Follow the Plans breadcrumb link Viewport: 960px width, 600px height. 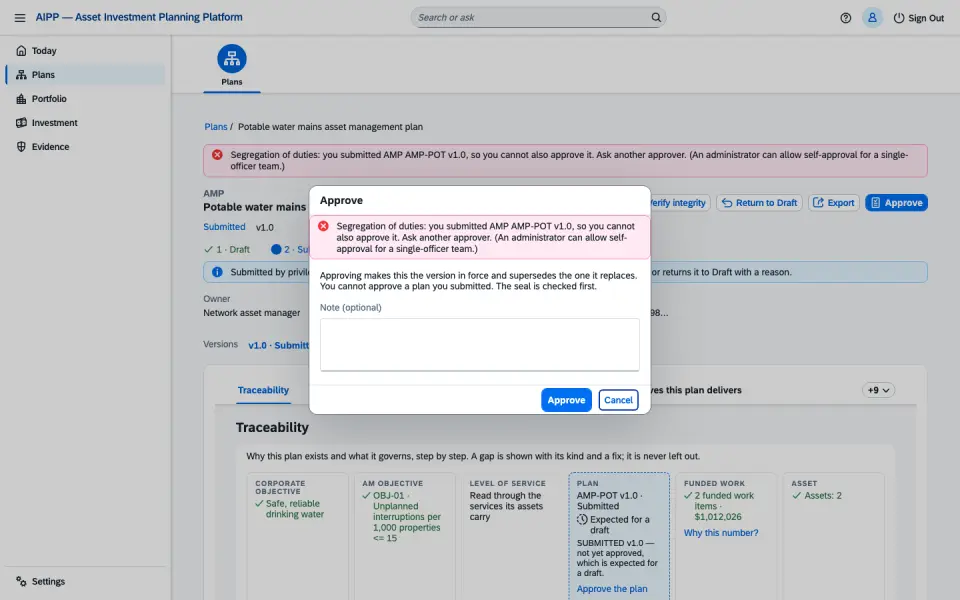(216, 127)
